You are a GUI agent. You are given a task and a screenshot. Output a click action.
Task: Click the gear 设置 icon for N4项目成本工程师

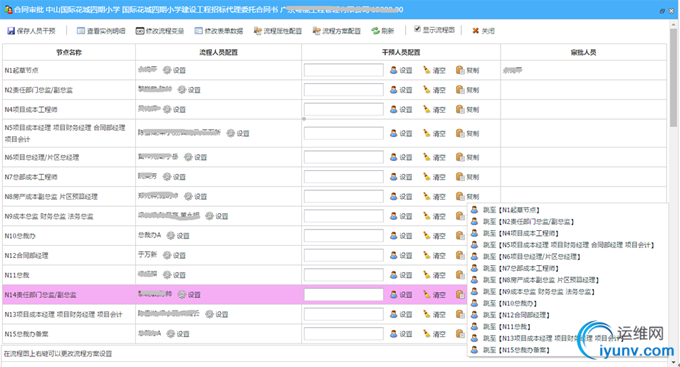tap(167, 109)
